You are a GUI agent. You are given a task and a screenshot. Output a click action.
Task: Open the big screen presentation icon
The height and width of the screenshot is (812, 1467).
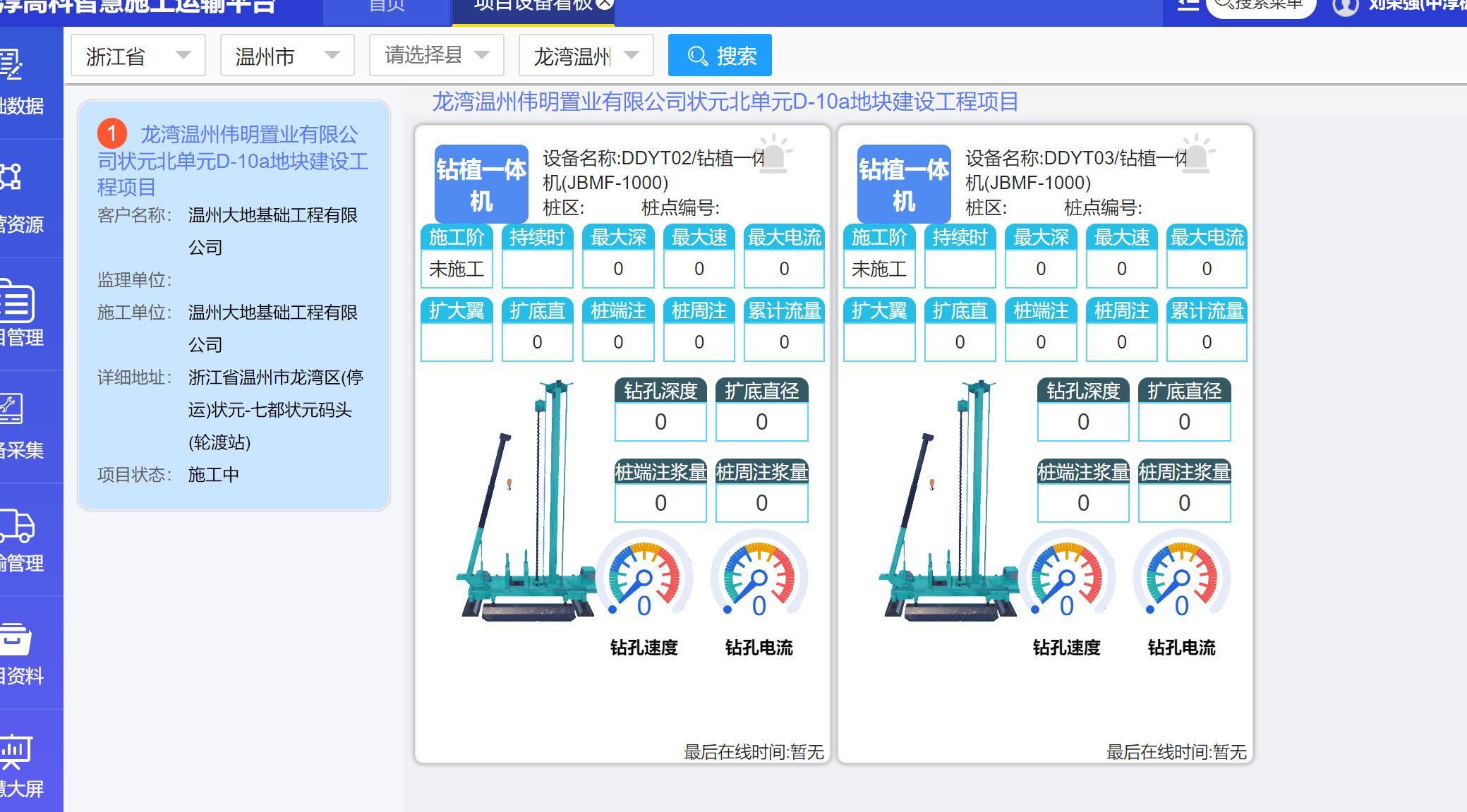(x=16, y=751)
